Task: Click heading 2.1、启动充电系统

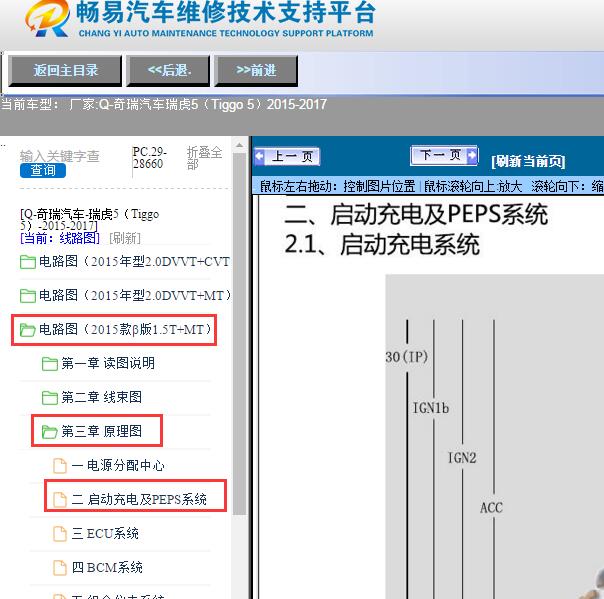Action: [x=382, y=245]
